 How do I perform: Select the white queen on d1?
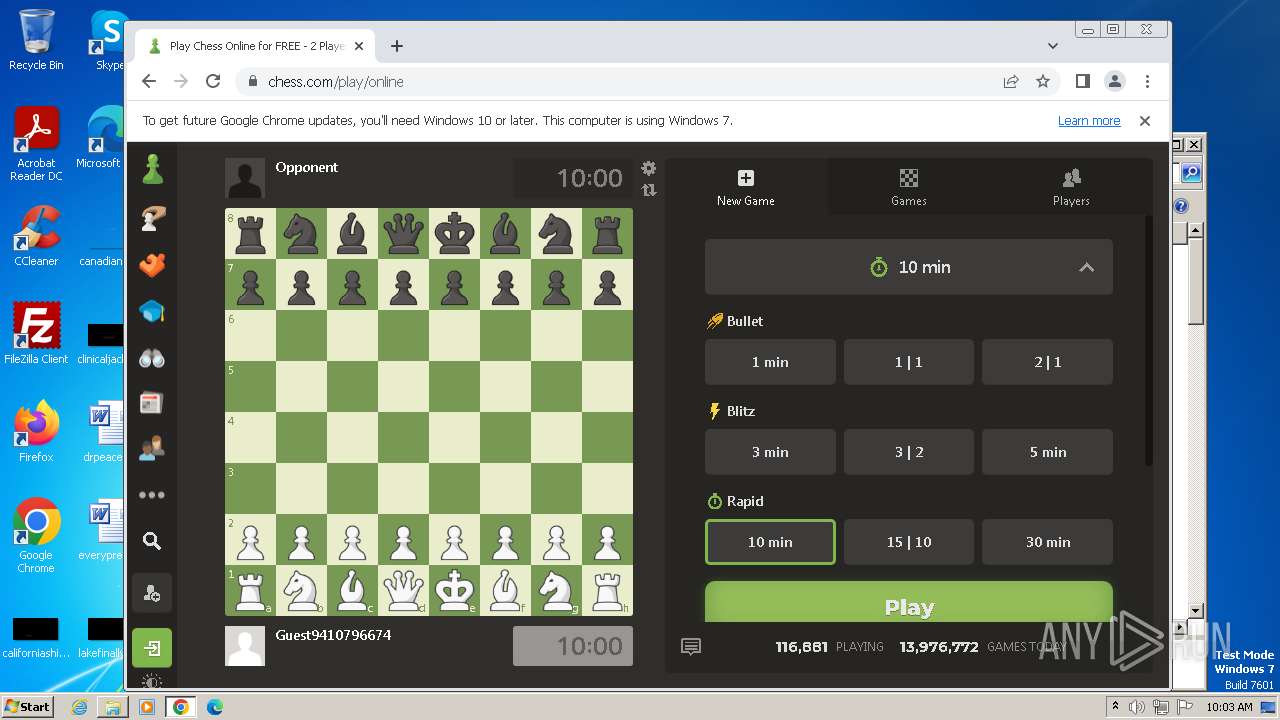pyautogui.click(x=403, y=590)
